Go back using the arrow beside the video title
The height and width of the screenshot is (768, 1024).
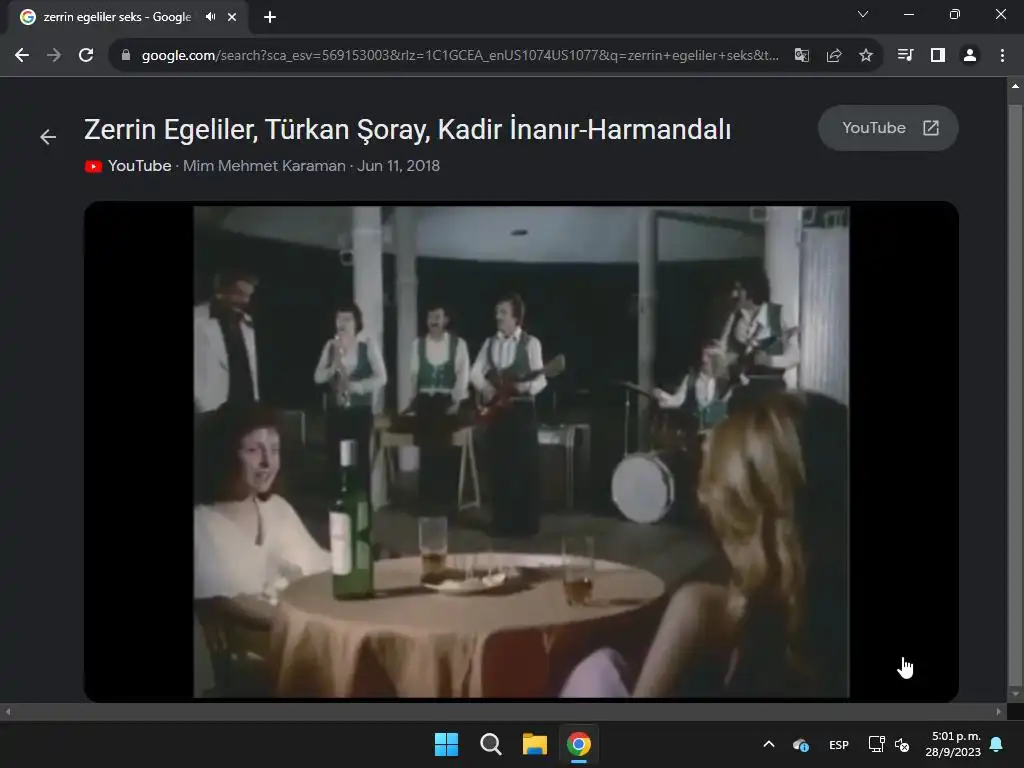click(x=48, y=136)
